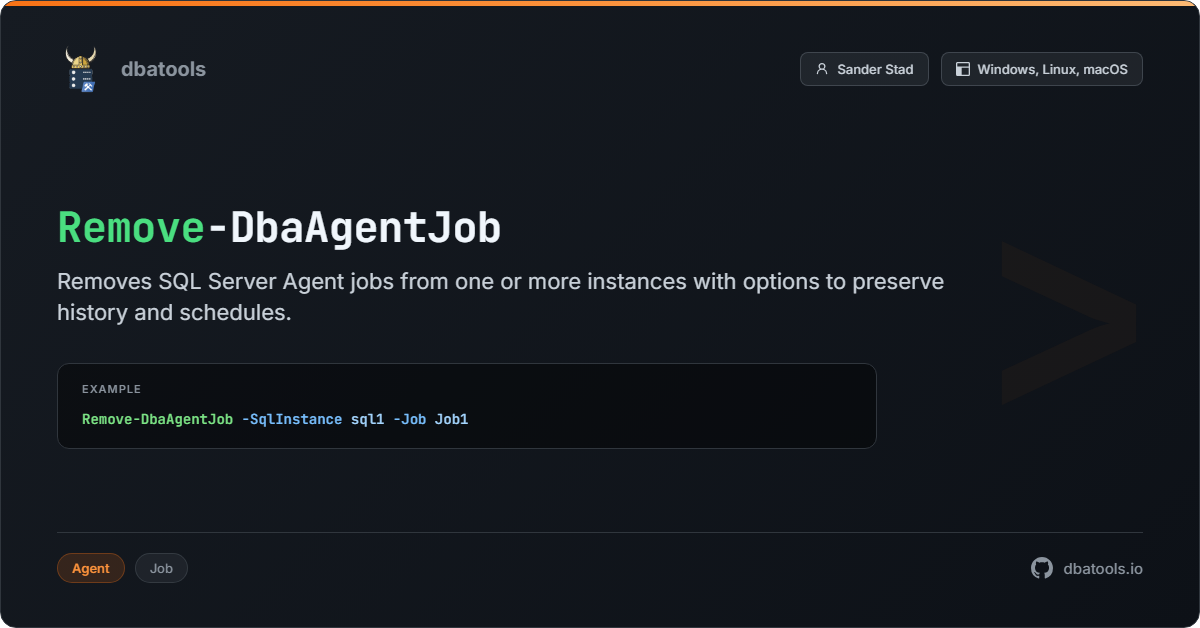Select the orange Agent tag
Screen dimensions: 1200x628
pyautogui.click(x=91, y=568)
